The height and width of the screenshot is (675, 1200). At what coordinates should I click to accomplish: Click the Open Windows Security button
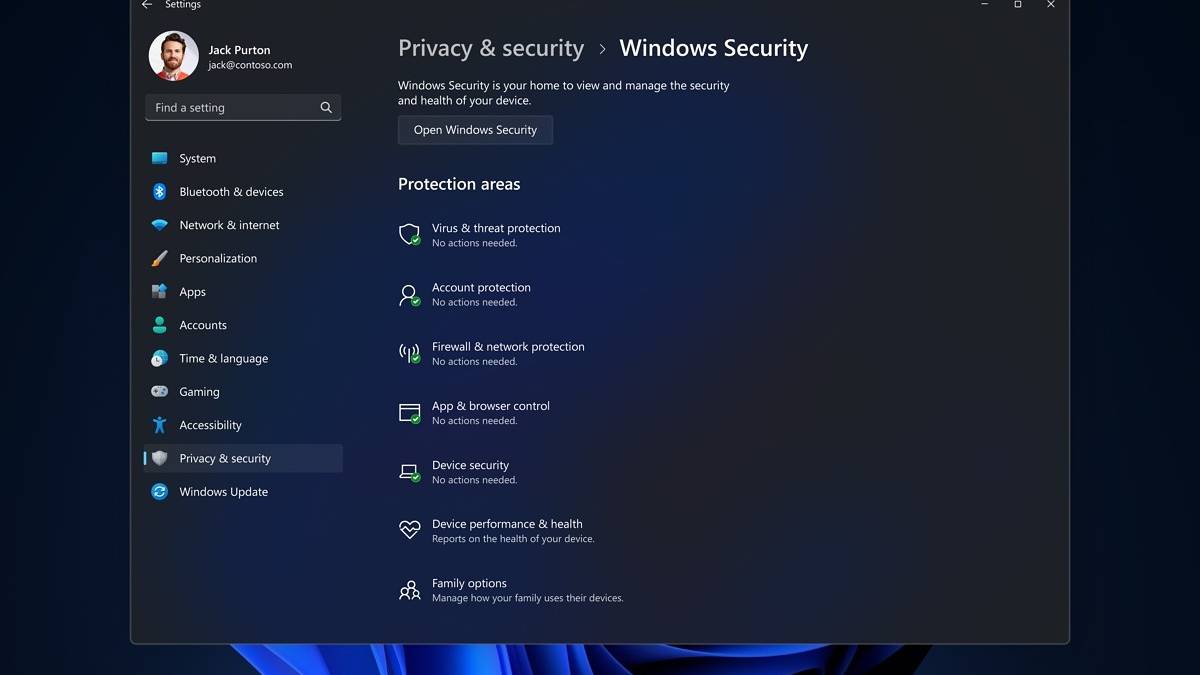point(475,130)
